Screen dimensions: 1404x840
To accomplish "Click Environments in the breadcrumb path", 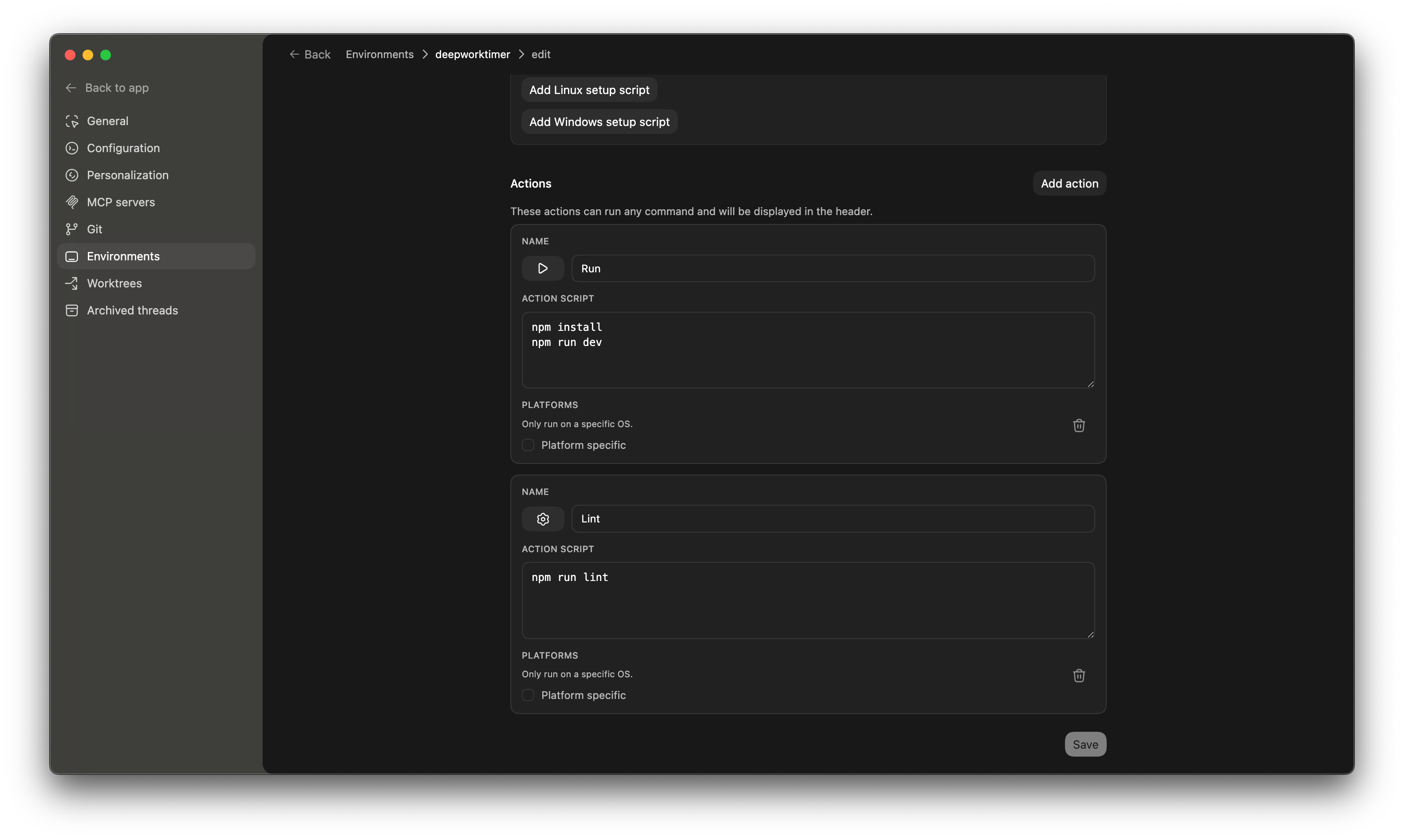I will tap(379, 55).
